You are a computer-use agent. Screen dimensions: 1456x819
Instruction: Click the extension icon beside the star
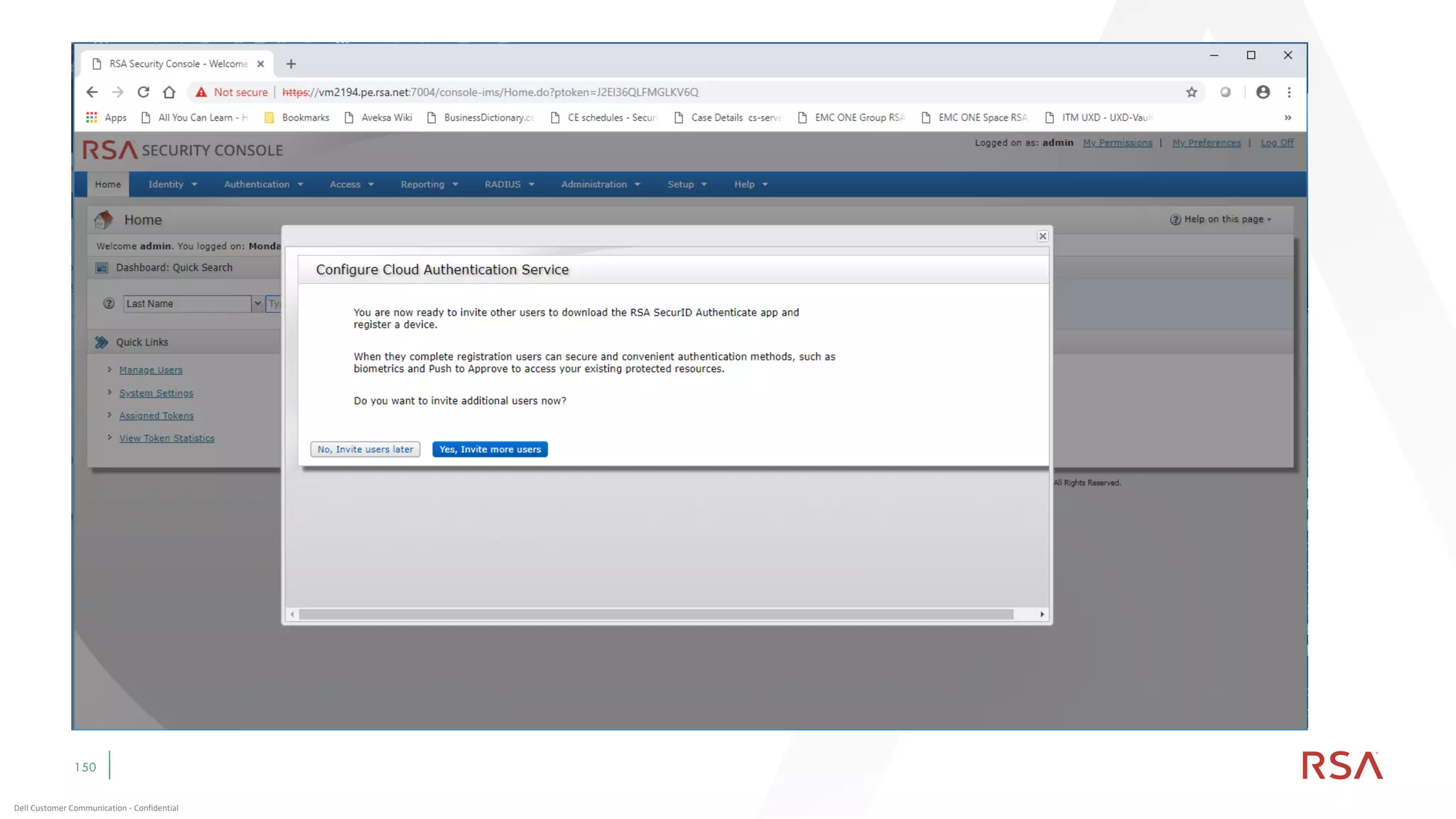coord(1225,92)
